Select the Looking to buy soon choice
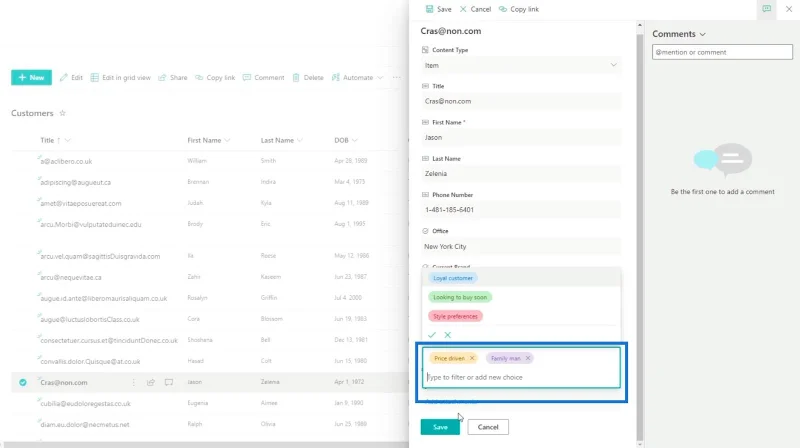800x448 pixels. click(460, 297)
